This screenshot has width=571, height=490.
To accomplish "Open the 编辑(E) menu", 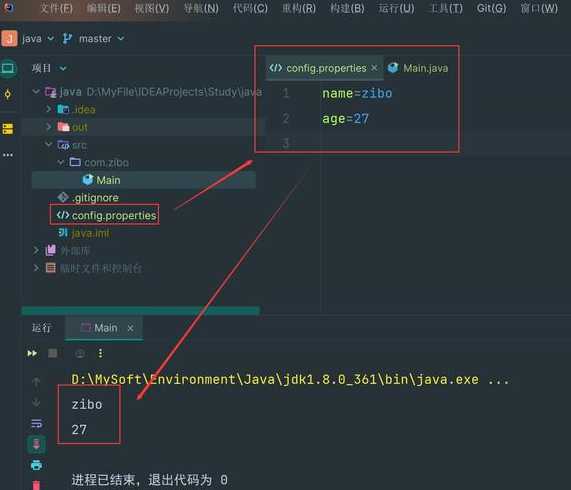I will tap(104, 8).
